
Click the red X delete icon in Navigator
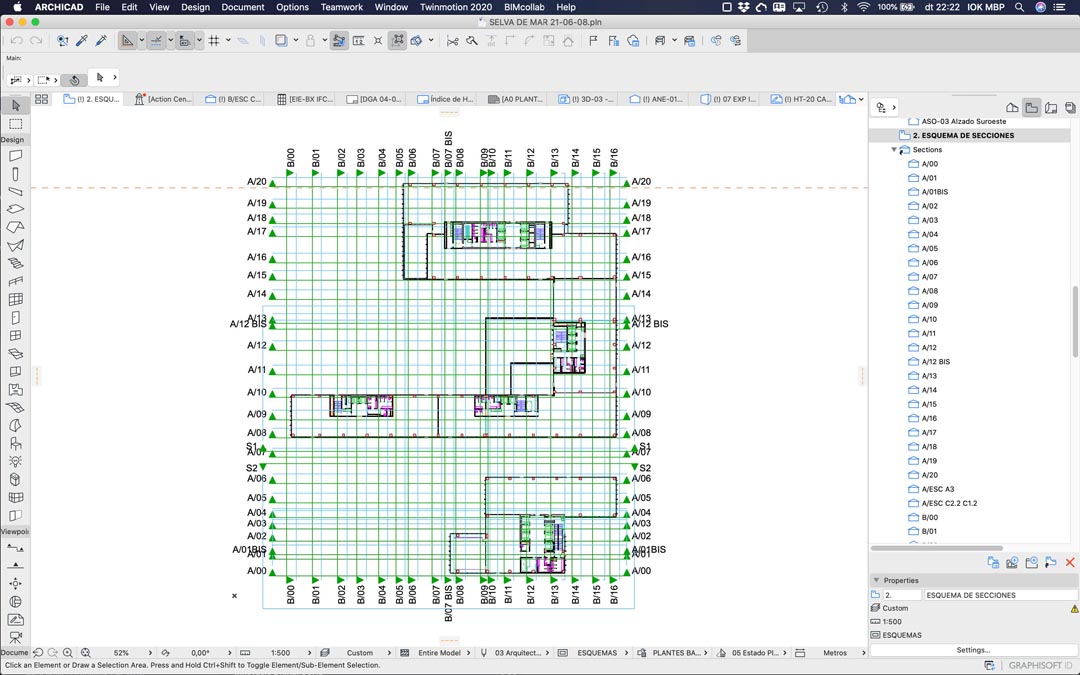click(x=1070, y=563)
